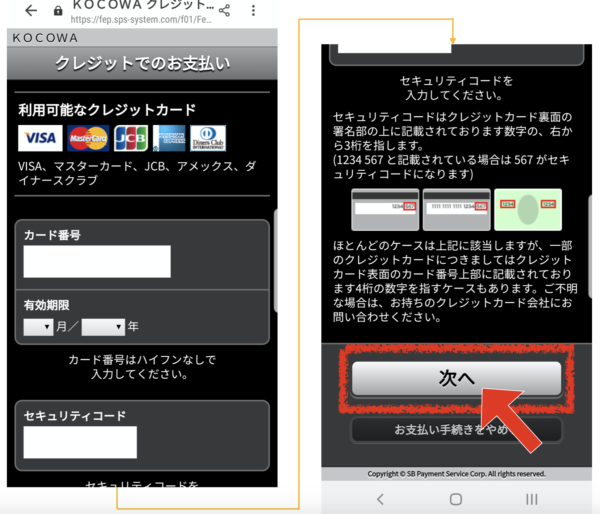Open the three-dot browser menu
Screen dimensions: 600x514
point(253,10)
